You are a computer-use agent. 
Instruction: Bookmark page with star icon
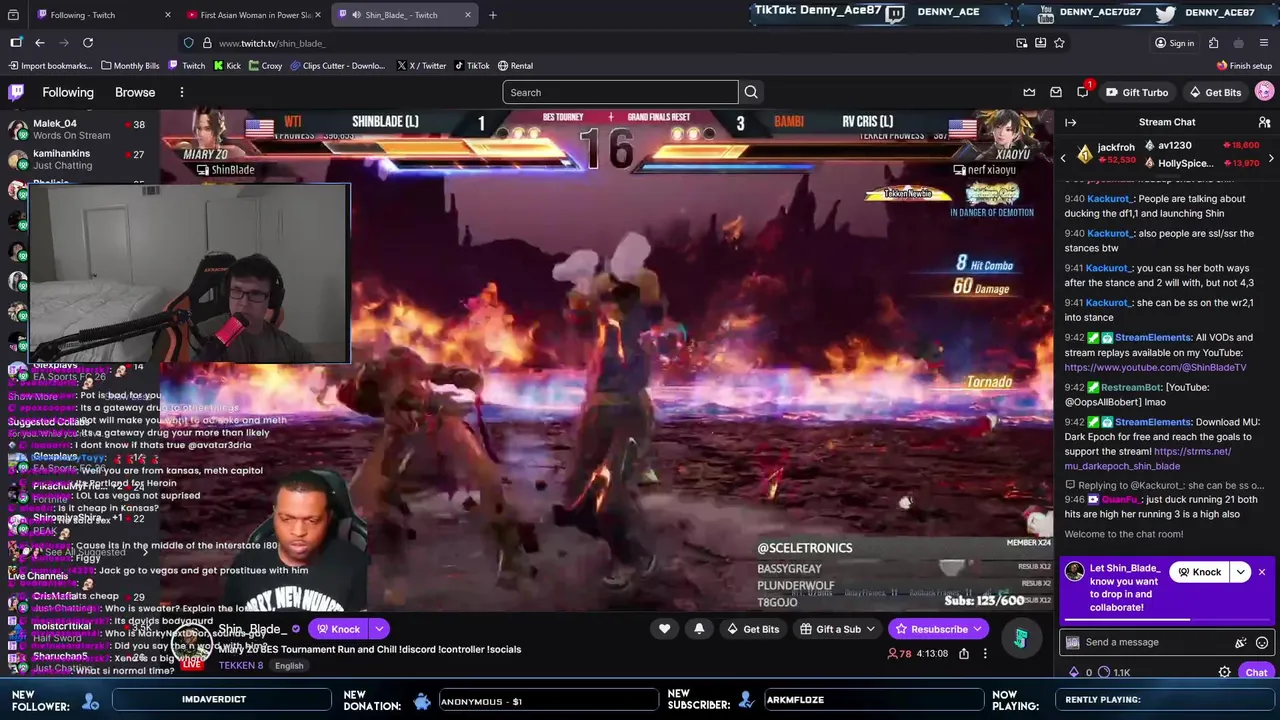point(1059,43)
